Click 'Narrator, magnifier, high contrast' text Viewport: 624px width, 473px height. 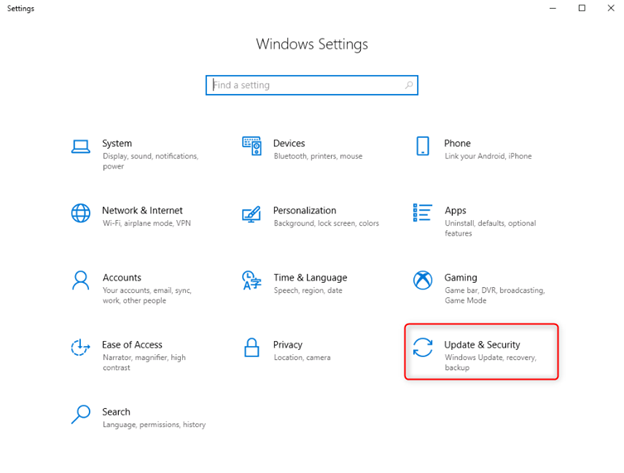click(x=144, y=362)
